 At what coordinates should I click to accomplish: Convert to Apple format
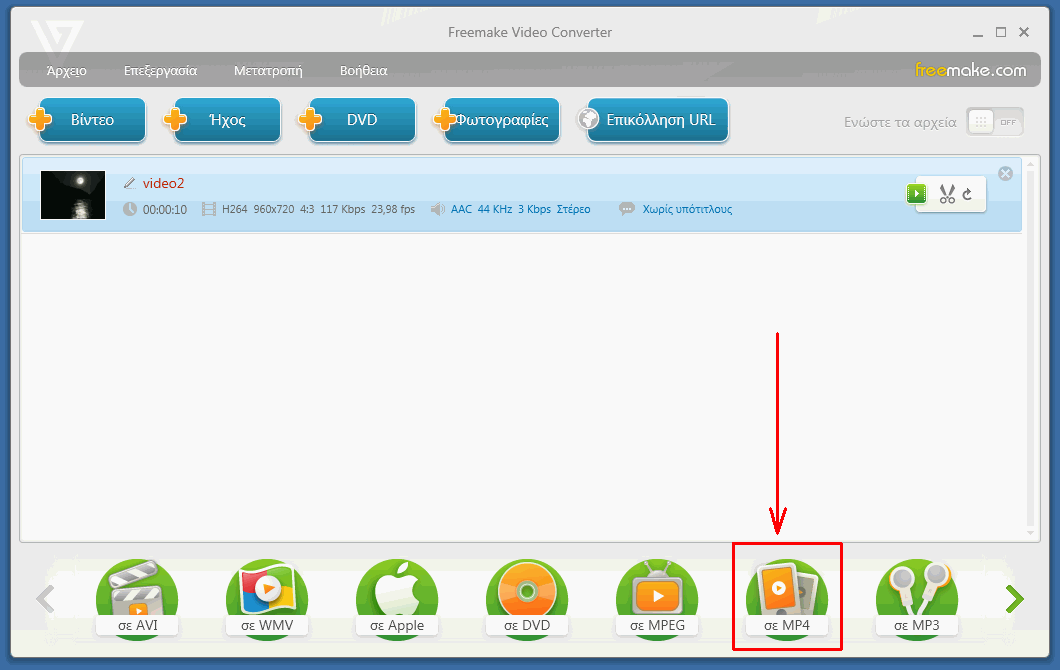[397, 599]
